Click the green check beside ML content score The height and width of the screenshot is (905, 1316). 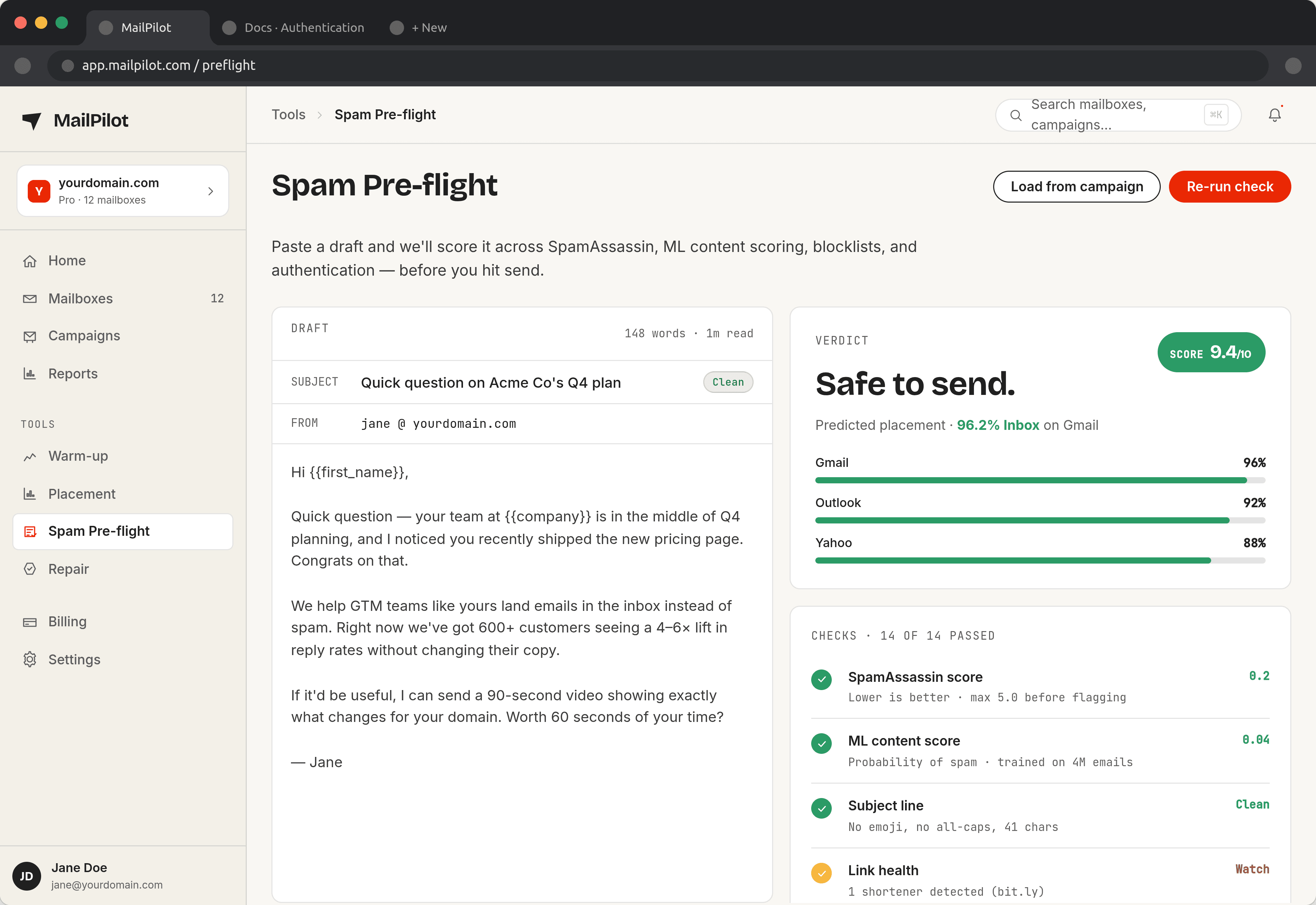coord(821,744)
